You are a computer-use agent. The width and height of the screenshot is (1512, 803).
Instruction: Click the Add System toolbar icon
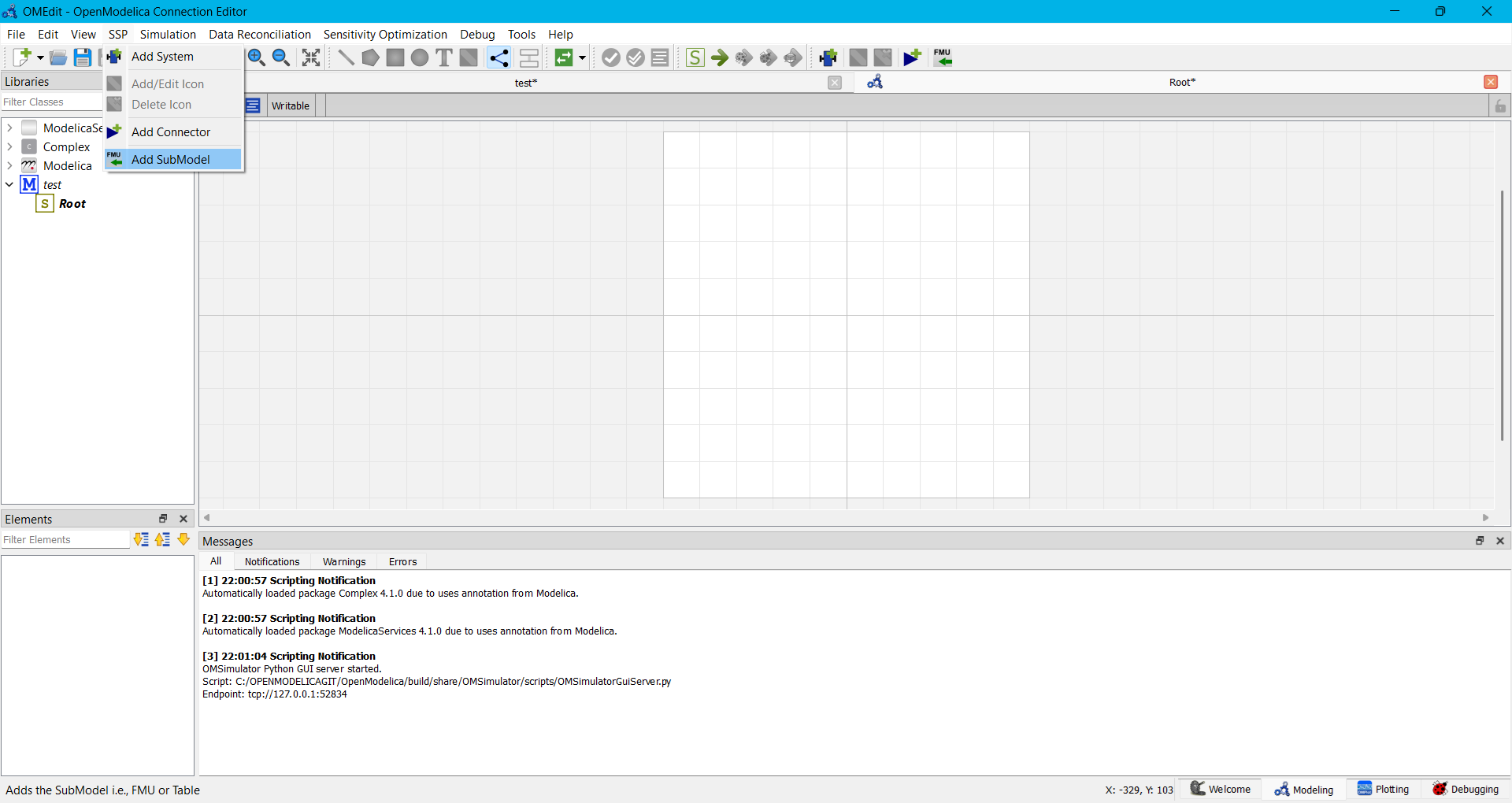coord(828,57)
